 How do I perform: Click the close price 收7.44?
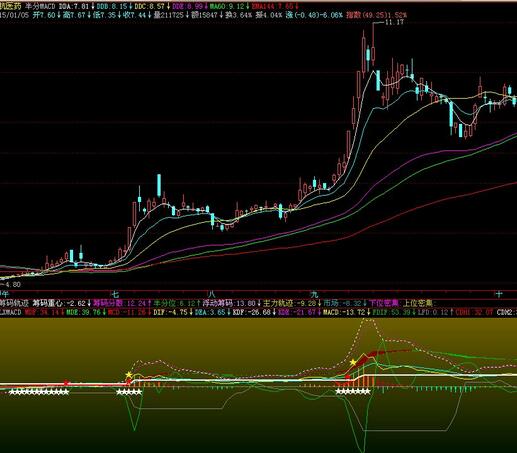click(134, 15)
